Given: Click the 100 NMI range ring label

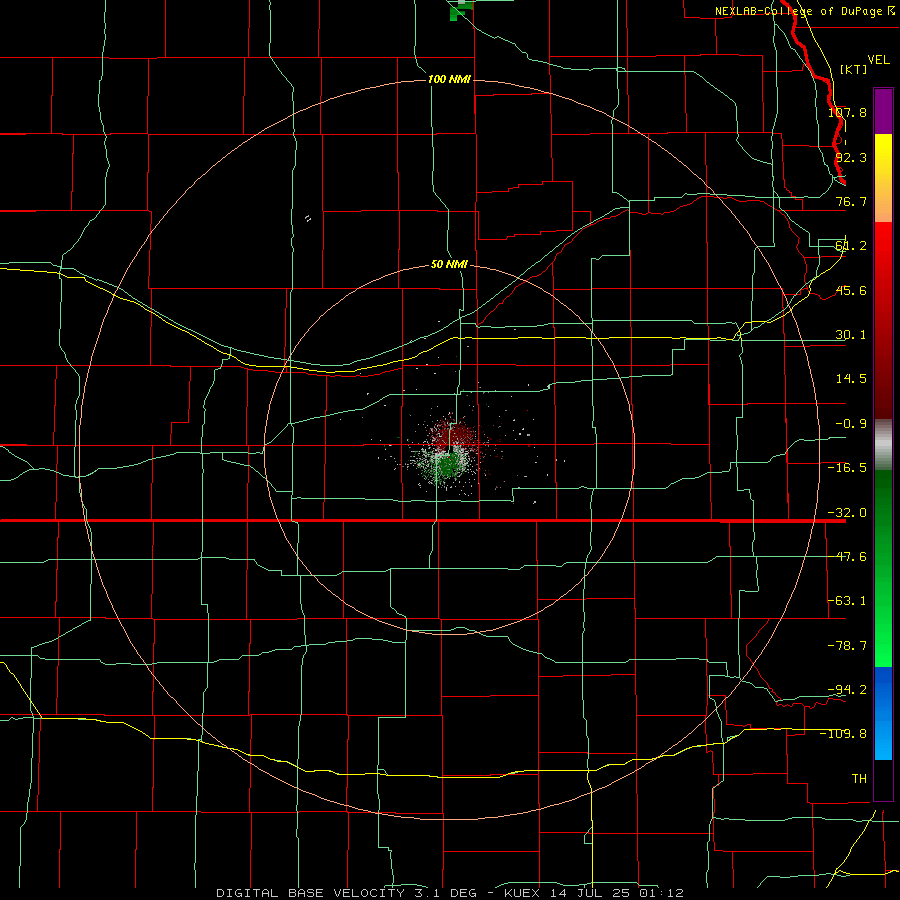Looking at the screenshot, I should point(449,79).
